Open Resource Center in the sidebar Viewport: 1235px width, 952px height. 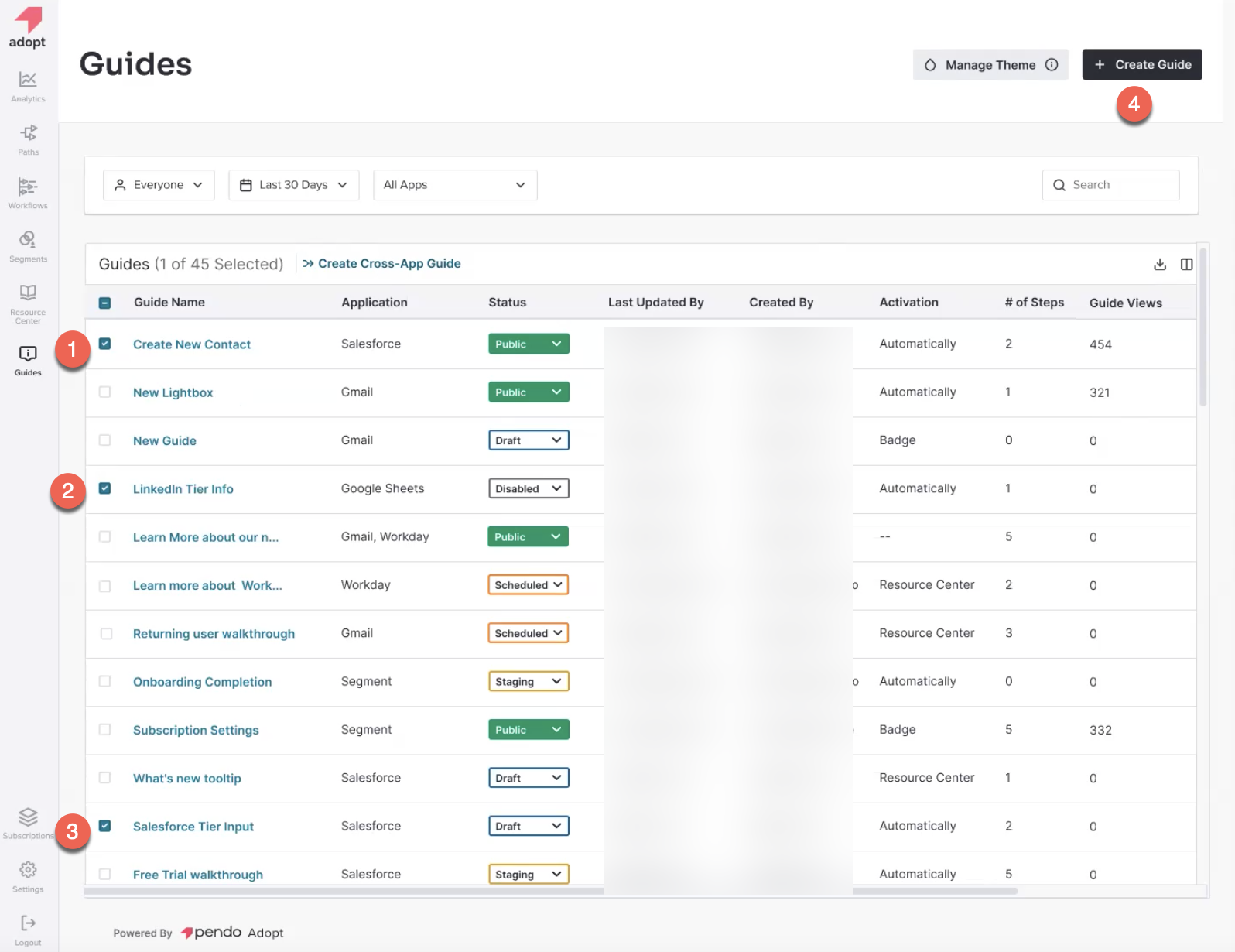(x=28, y=304)
